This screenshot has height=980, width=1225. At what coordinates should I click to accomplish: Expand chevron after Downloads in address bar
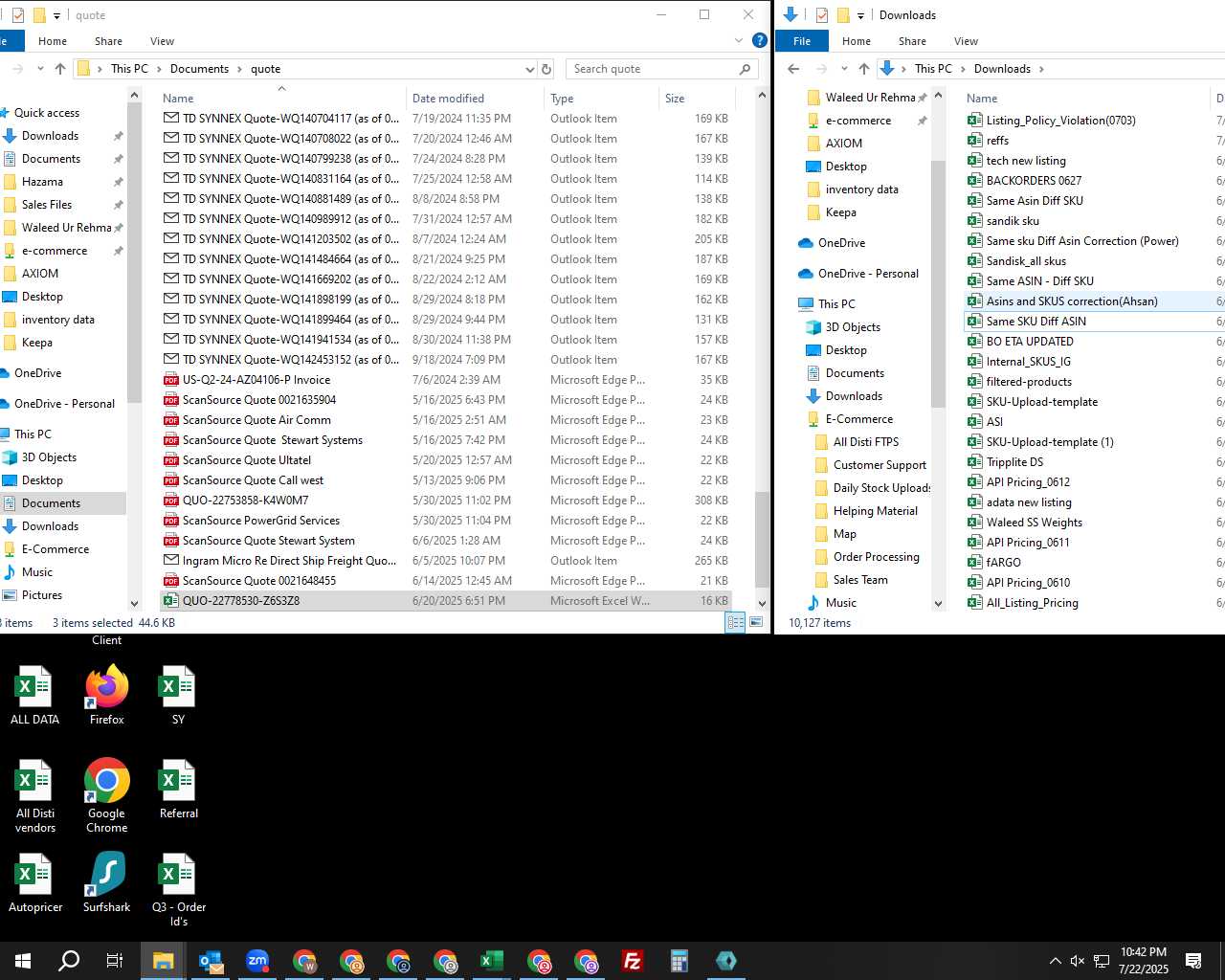[1041, 69]
